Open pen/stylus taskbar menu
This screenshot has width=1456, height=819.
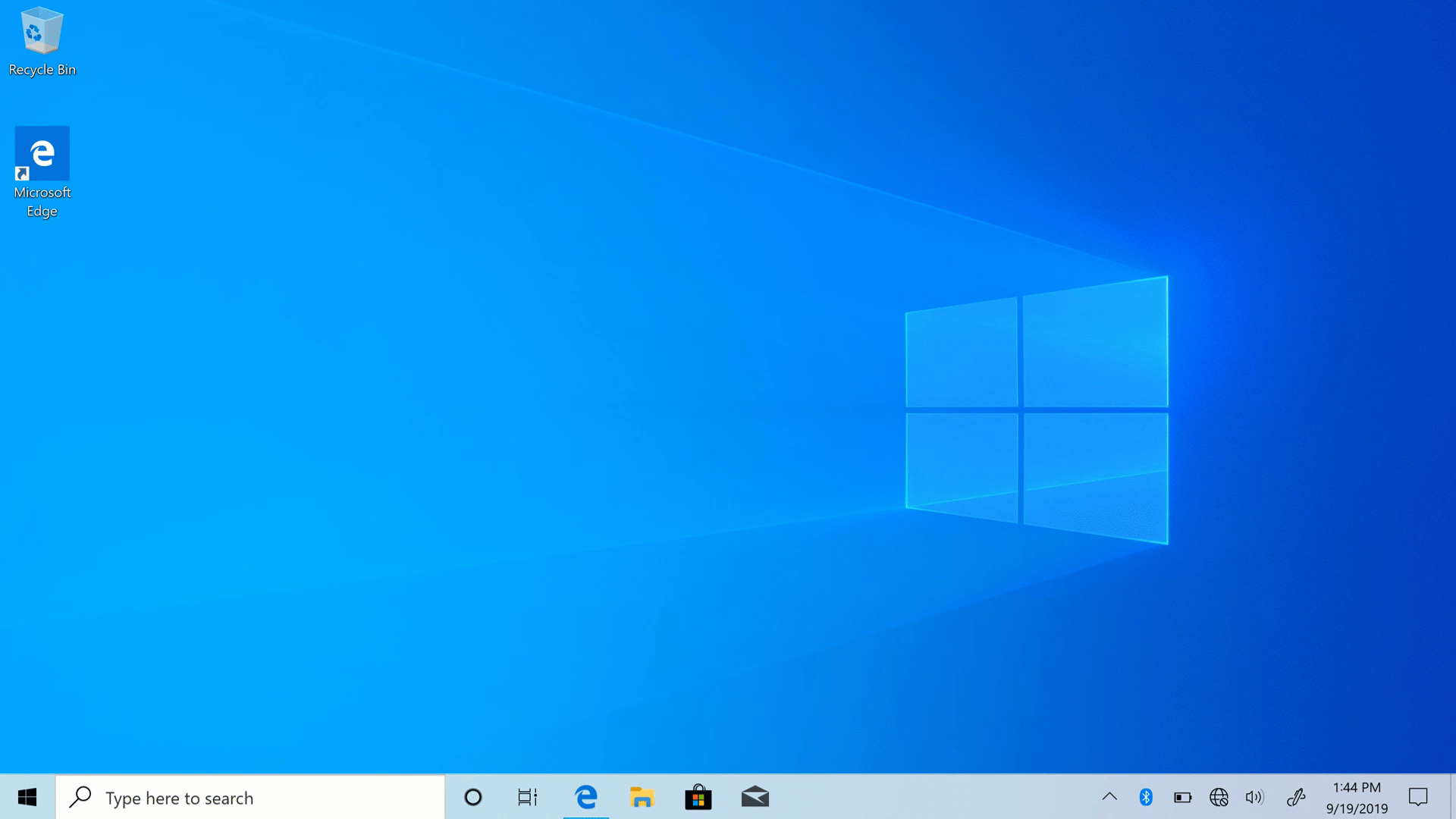pyautogui.click(x=1295, y=797)
